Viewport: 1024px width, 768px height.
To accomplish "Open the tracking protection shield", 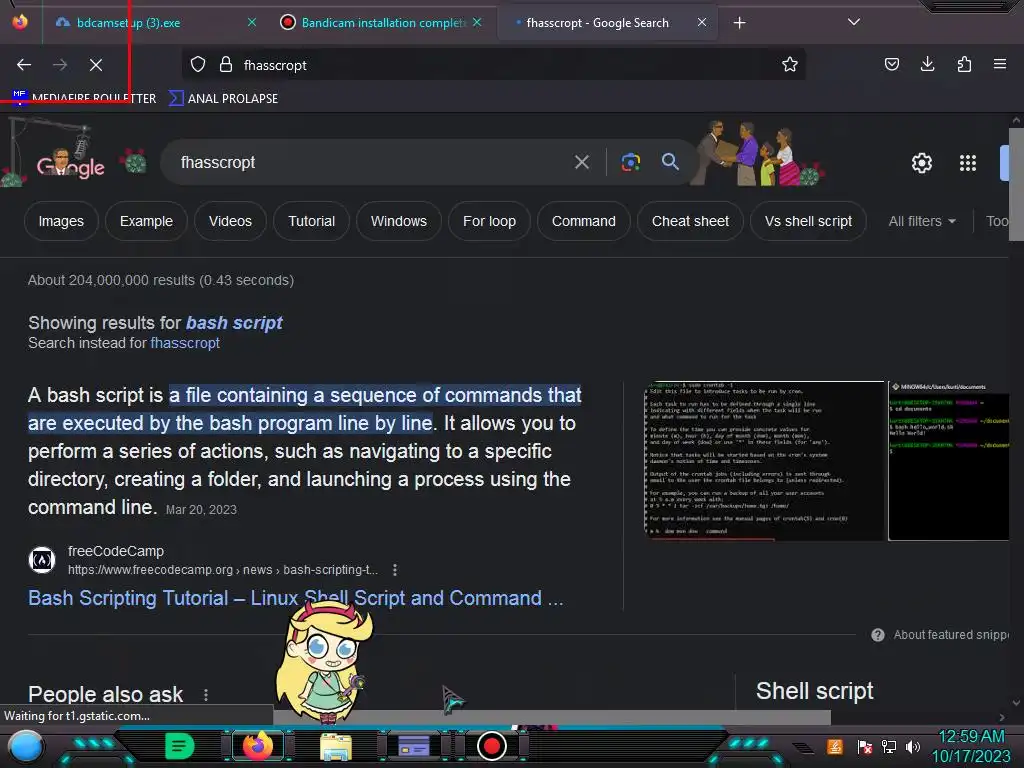I will pos(198,65).
